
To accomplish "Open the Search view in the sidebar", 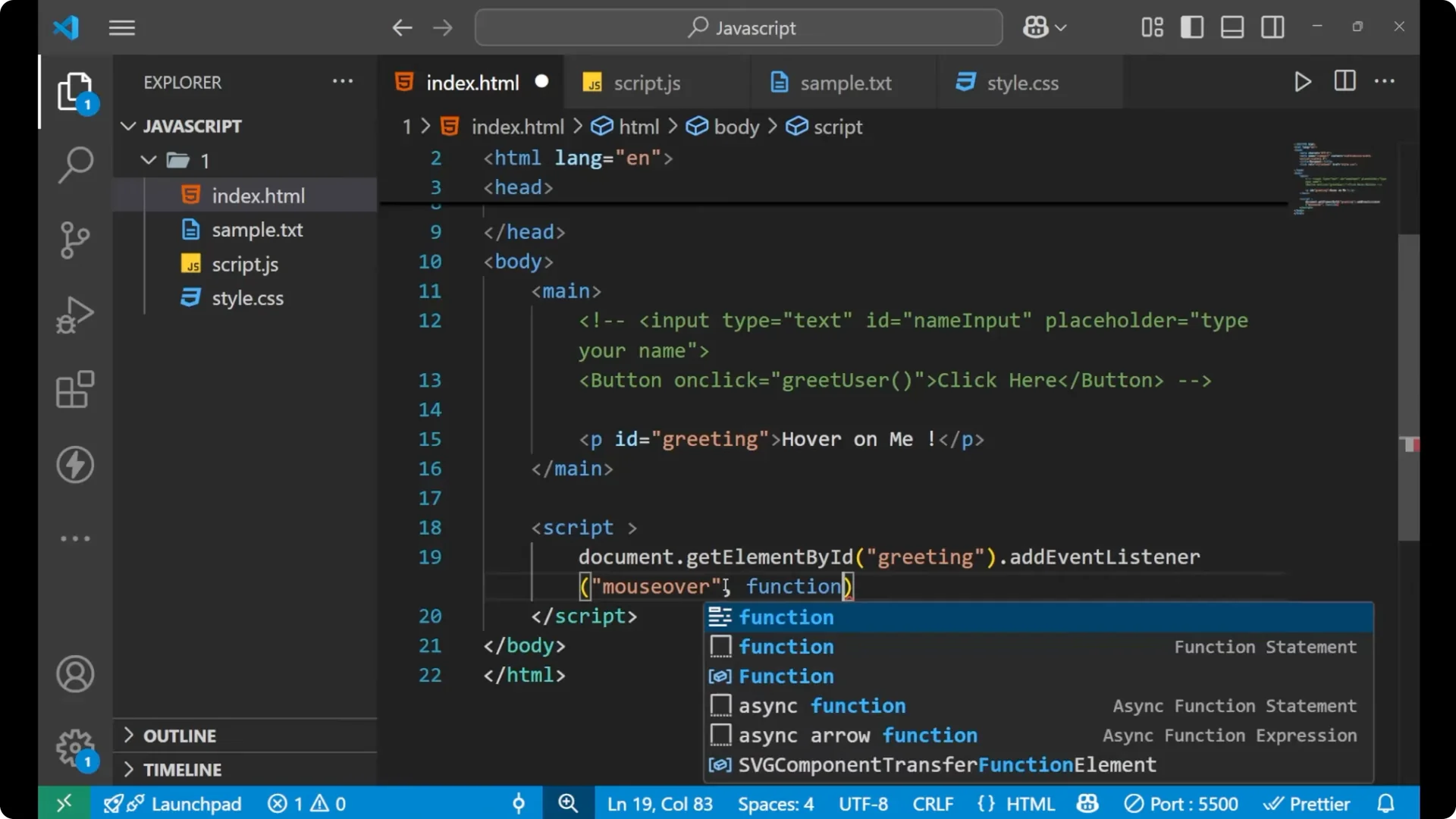I will [75, 165].
